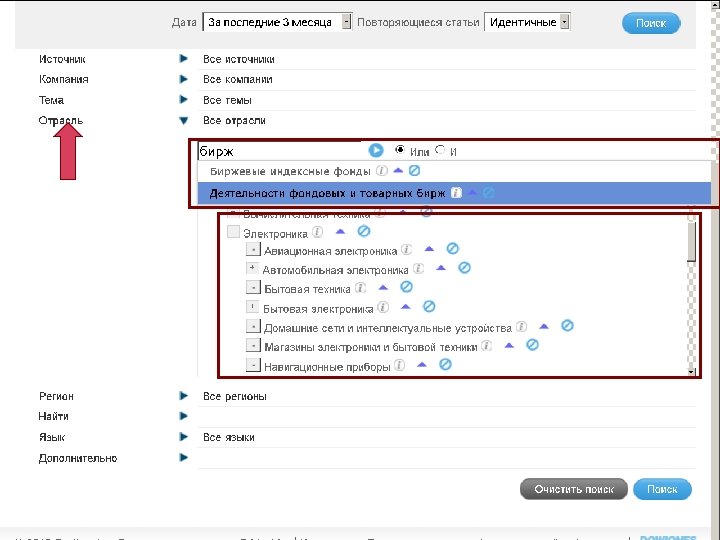Toggle tree box of Магазины электроники и бытовой техники
Viewport: 720px width, 540px height.
click(253, 345)
